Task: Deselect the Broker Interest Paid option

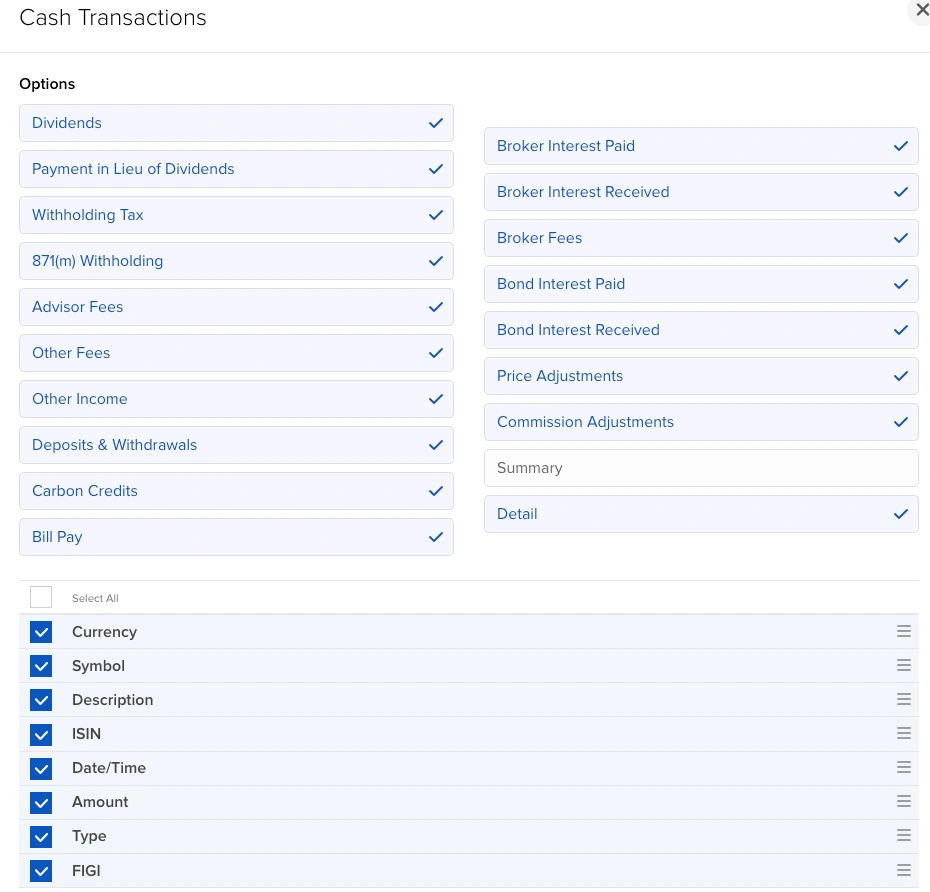Action: click(x=700, y=146)
